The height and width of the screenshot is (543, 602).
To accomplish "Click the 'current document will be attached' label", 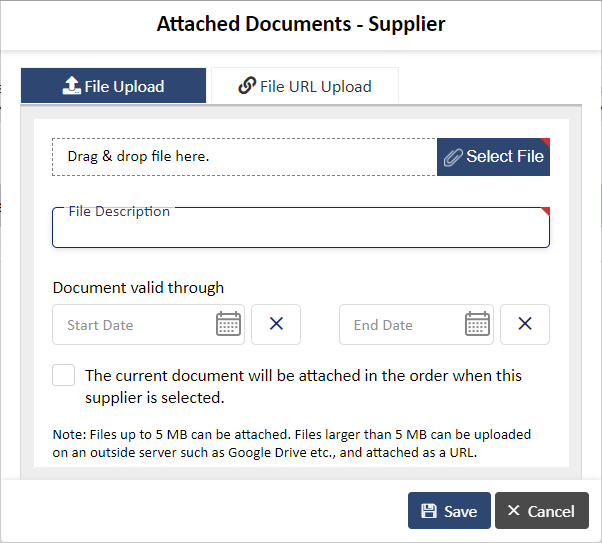I will tap(303, 386).
